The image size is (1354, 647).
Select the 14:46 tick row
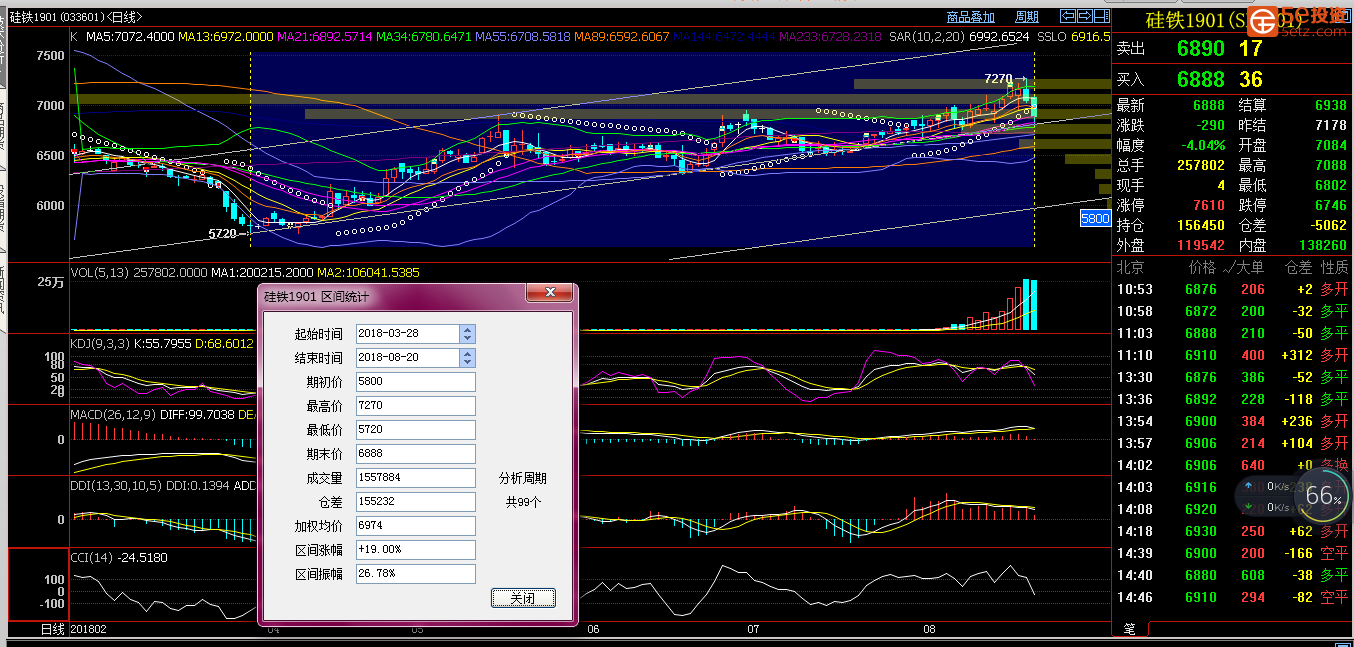(x=1232, y=598)
